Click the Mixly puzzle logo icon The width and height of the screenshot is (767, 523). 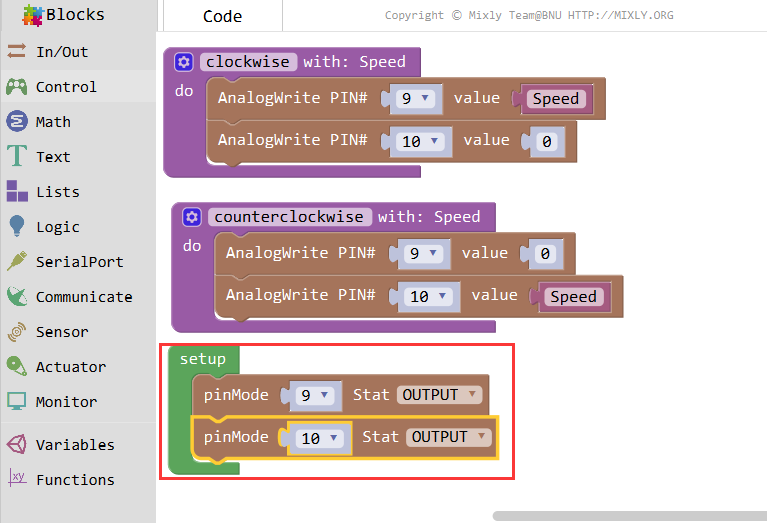point(33,15)
